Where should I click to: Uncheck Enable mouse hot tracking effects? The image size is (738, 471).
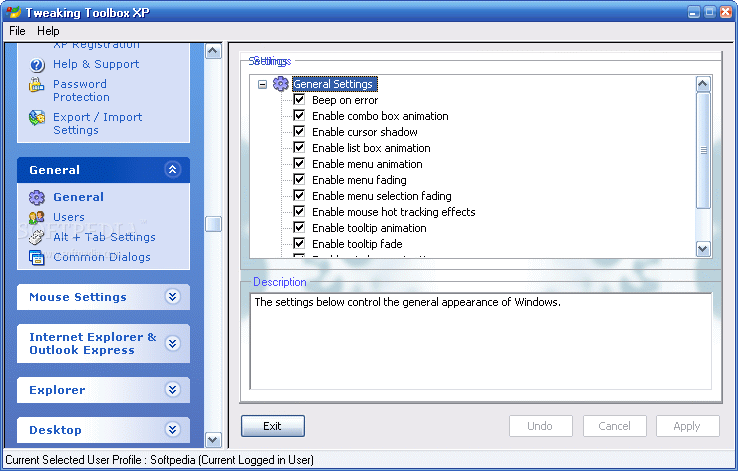[x=299, y=211]
